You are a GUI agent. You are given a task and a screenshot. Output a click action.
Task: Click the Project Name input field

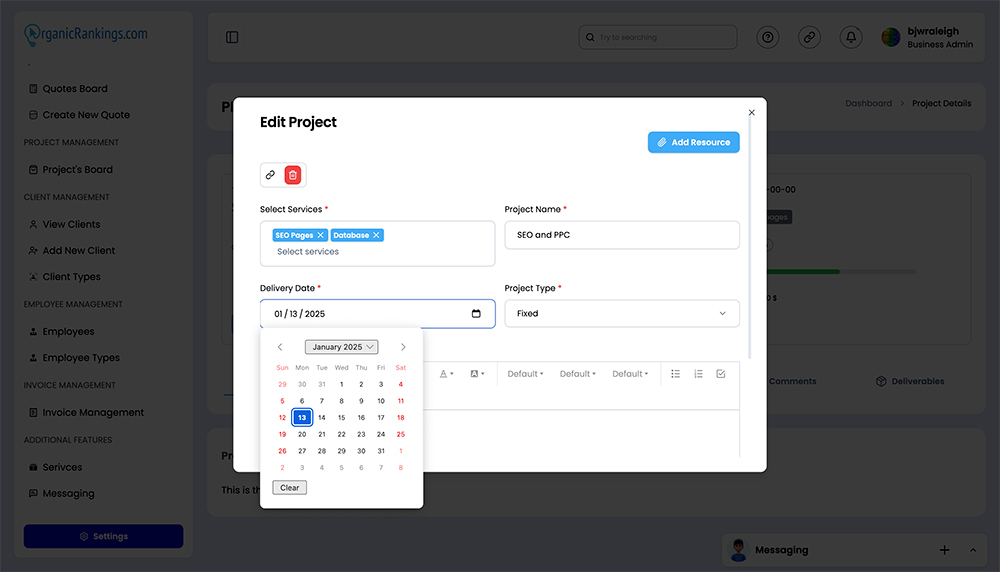622,235
